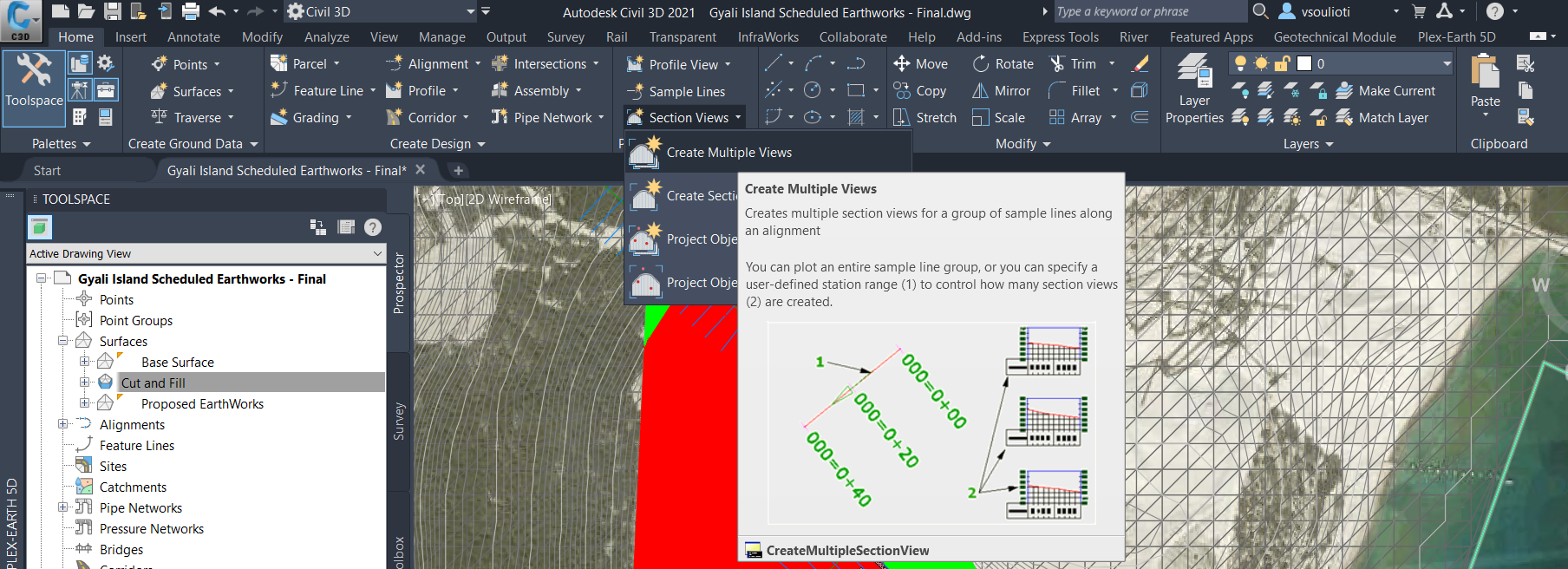This screenshot has width=1568, height=569.
Task: Open Toolspace help question mark icon
Action: (373, 227)
